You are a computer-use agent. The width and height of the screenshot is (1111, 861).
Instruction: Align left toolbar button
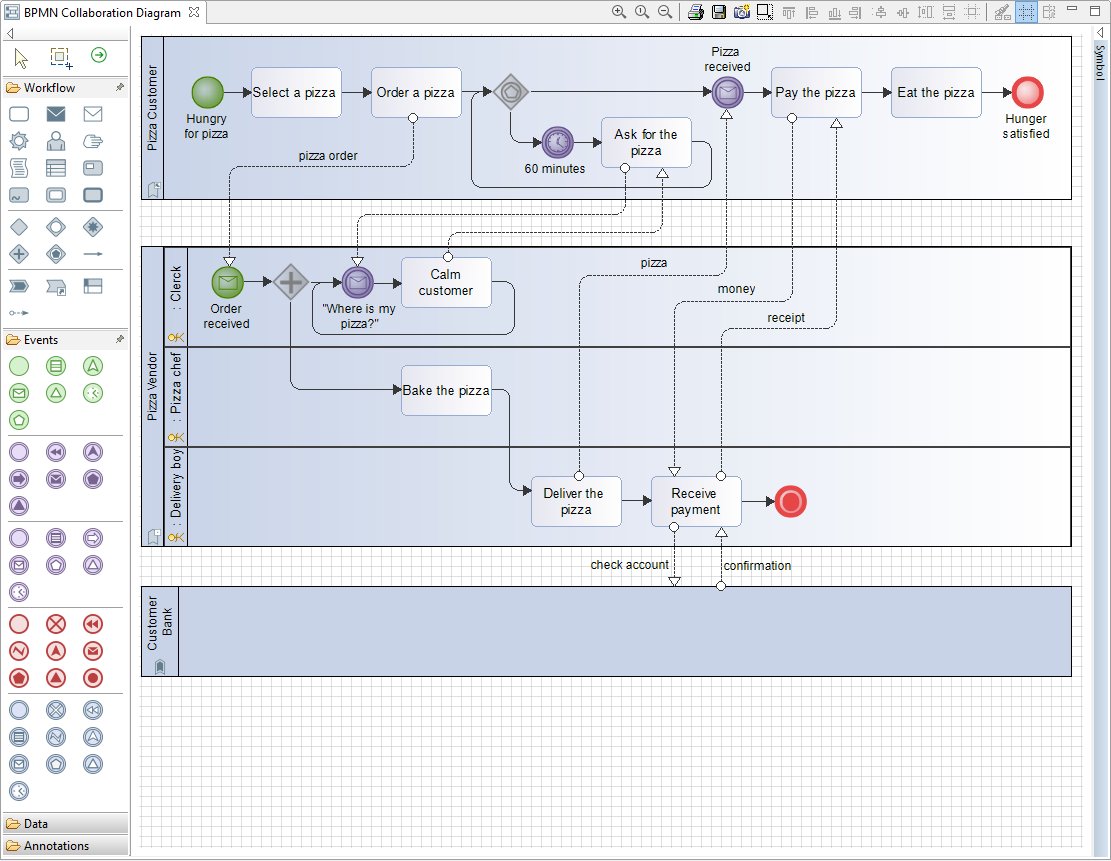click(812, 12)
